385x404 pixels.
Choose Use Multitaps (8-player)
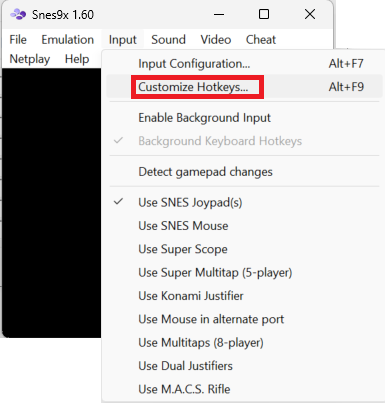click(x=244, y=342)
